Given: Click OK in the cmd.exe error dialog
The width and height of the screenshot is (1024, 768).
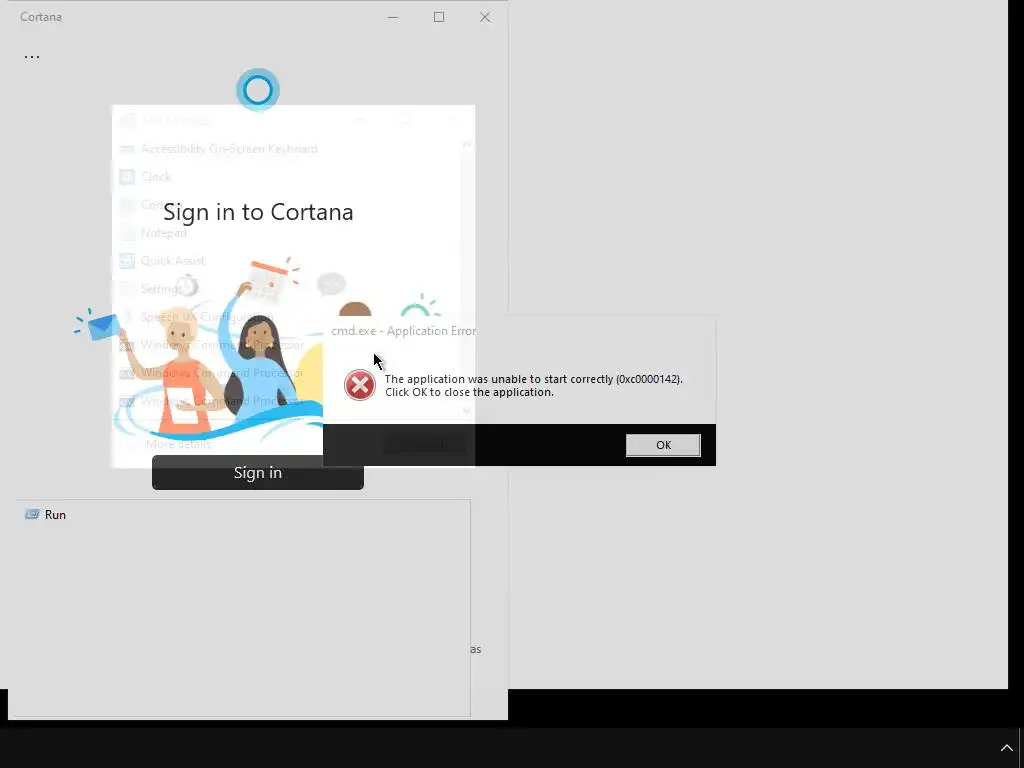Looking at the screenshot, I should coord(663,445).
